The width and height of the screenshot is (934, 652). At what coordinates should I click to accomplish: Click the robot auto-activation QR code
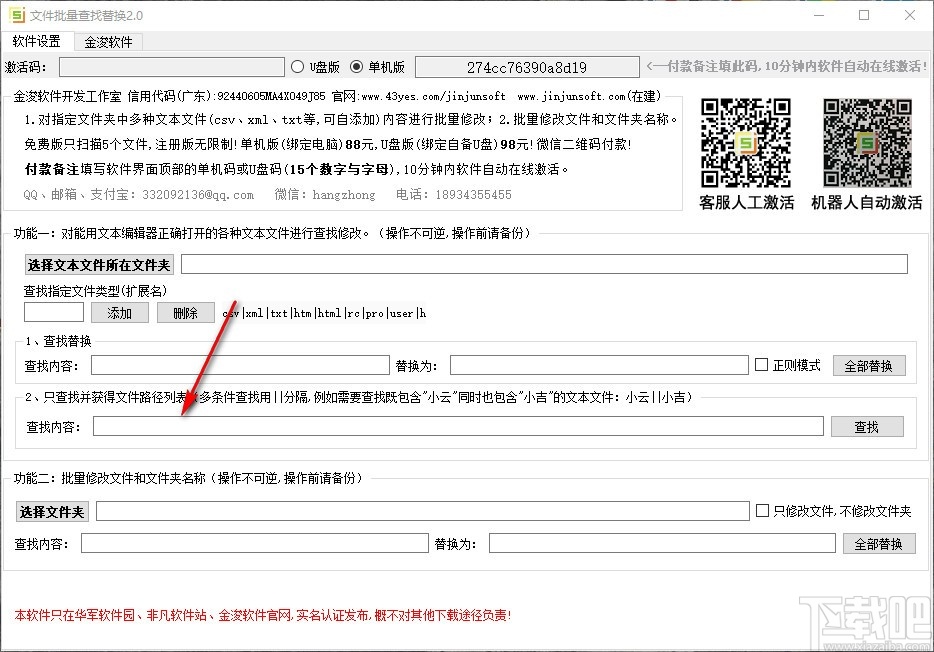[x=867, y=143]
